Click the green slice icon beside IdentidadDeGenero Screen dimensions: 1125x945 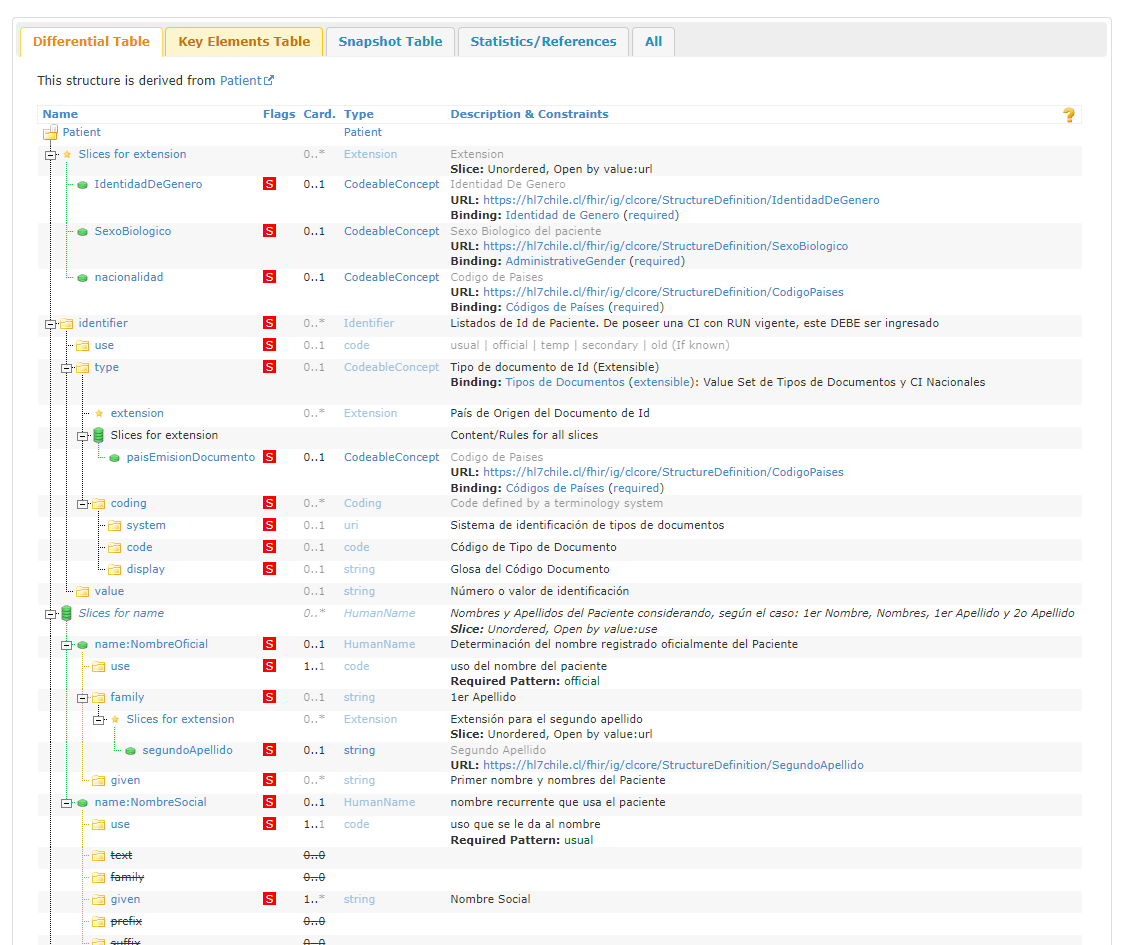[83, 185]
